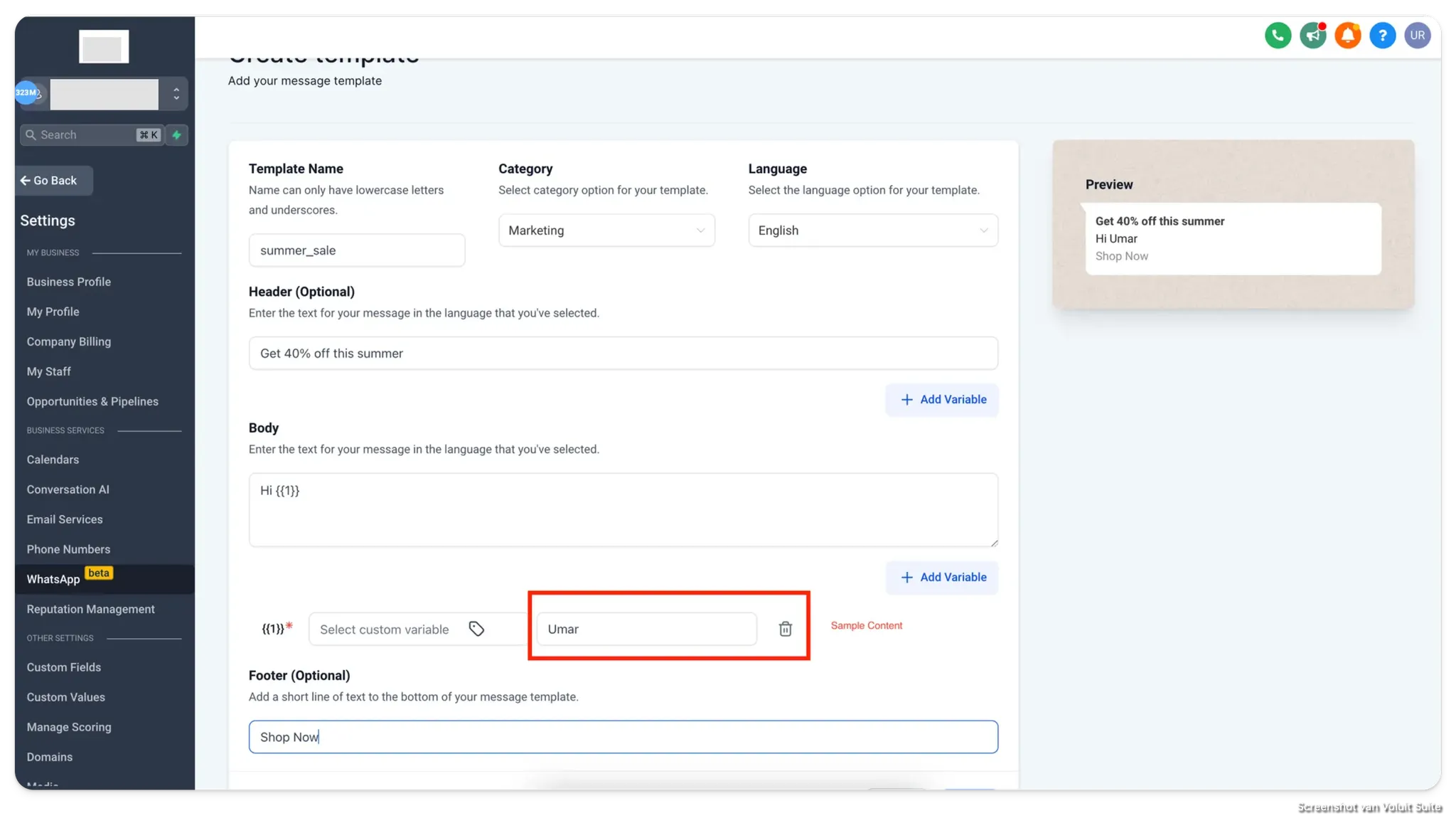Image resolution: width=1456 pixels, height=828 pixels.
Task: Go to Business Profile settings
Action: [x=69, y=282]
